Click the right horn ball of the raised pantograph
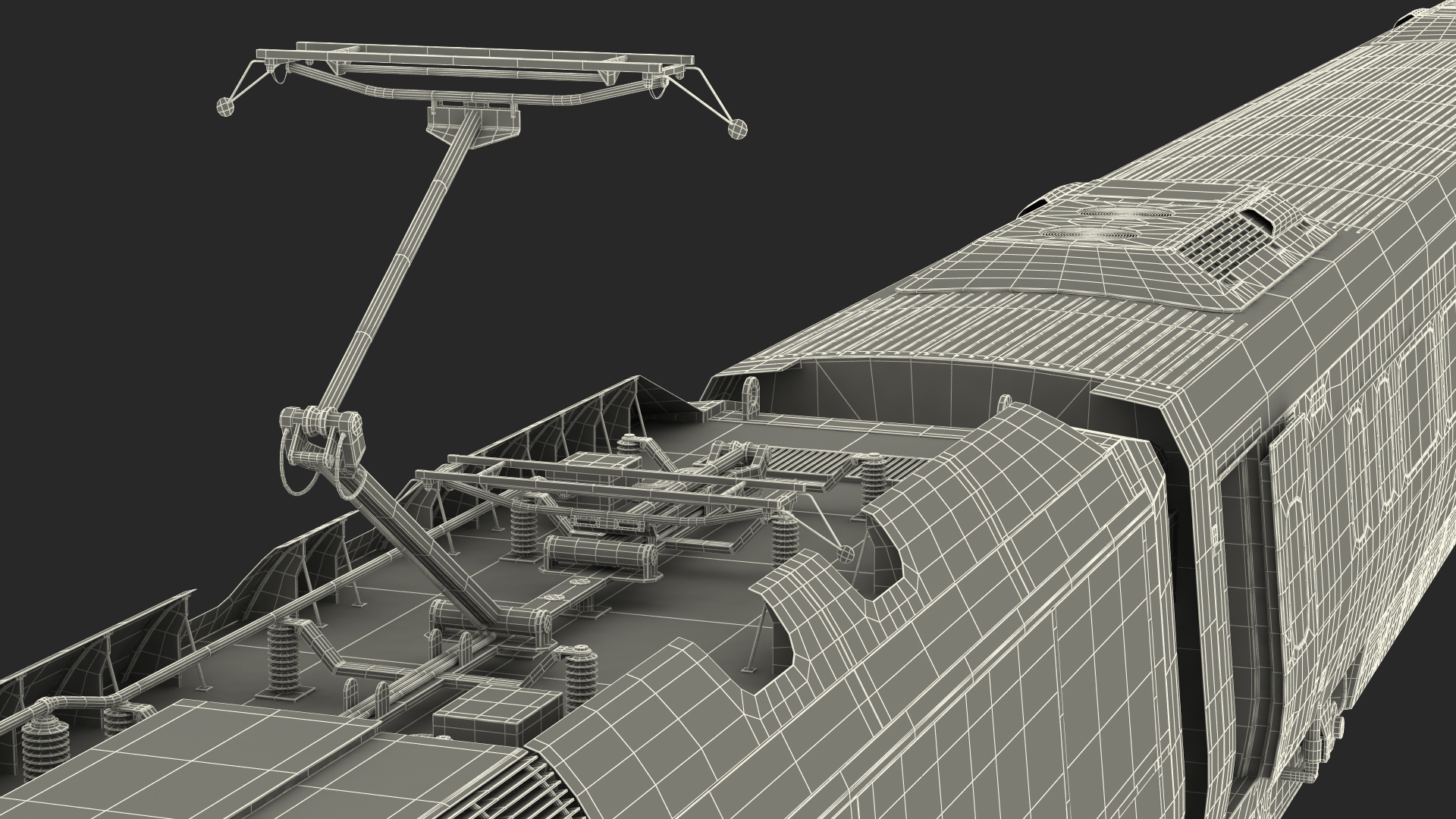The height and width of the screenshot is (819, 1456). (x=736, y=129)
